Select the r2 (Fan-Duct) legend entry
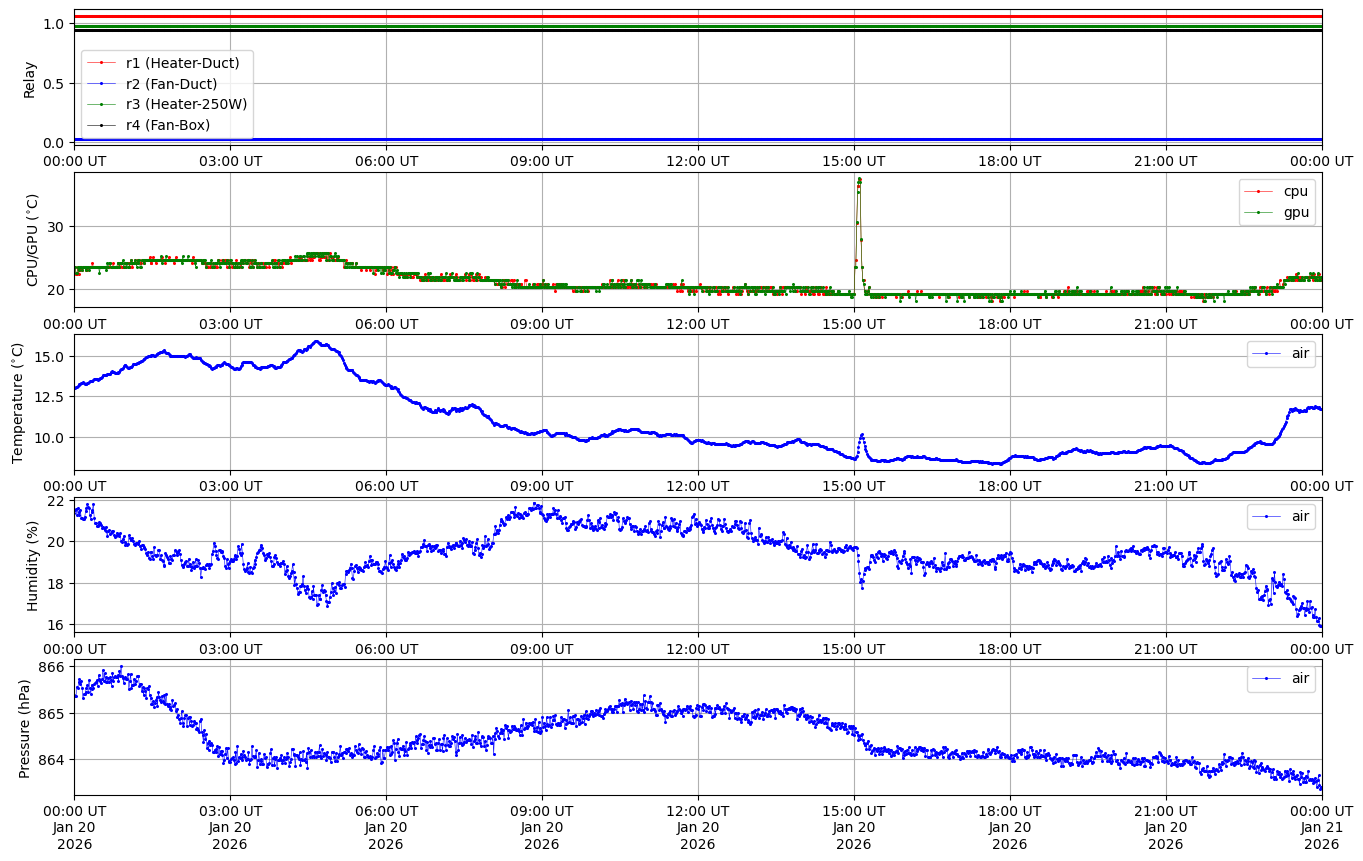Image resolution: width=1363 pixels, height=861 pixels. (x=171, y=84)
